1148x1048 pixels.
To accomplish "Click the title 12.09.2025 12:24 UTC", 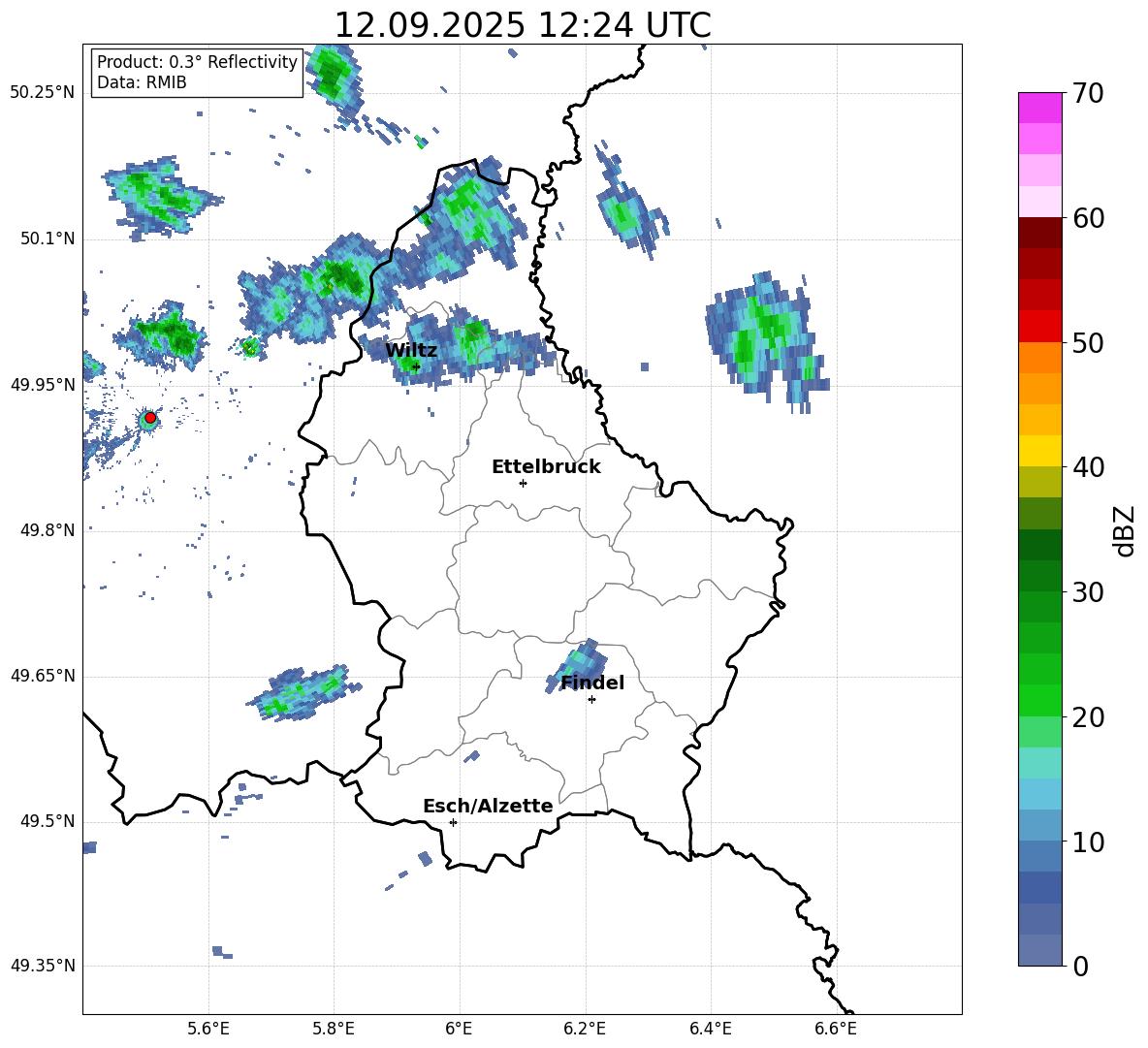I will point(523,25).
